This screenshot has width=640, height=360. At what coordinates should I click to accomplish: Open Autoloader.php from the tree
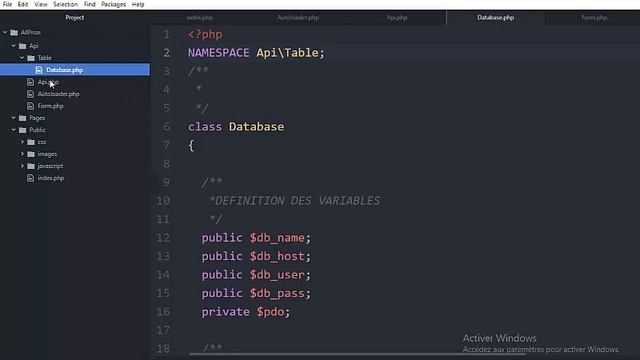point(58,94)
